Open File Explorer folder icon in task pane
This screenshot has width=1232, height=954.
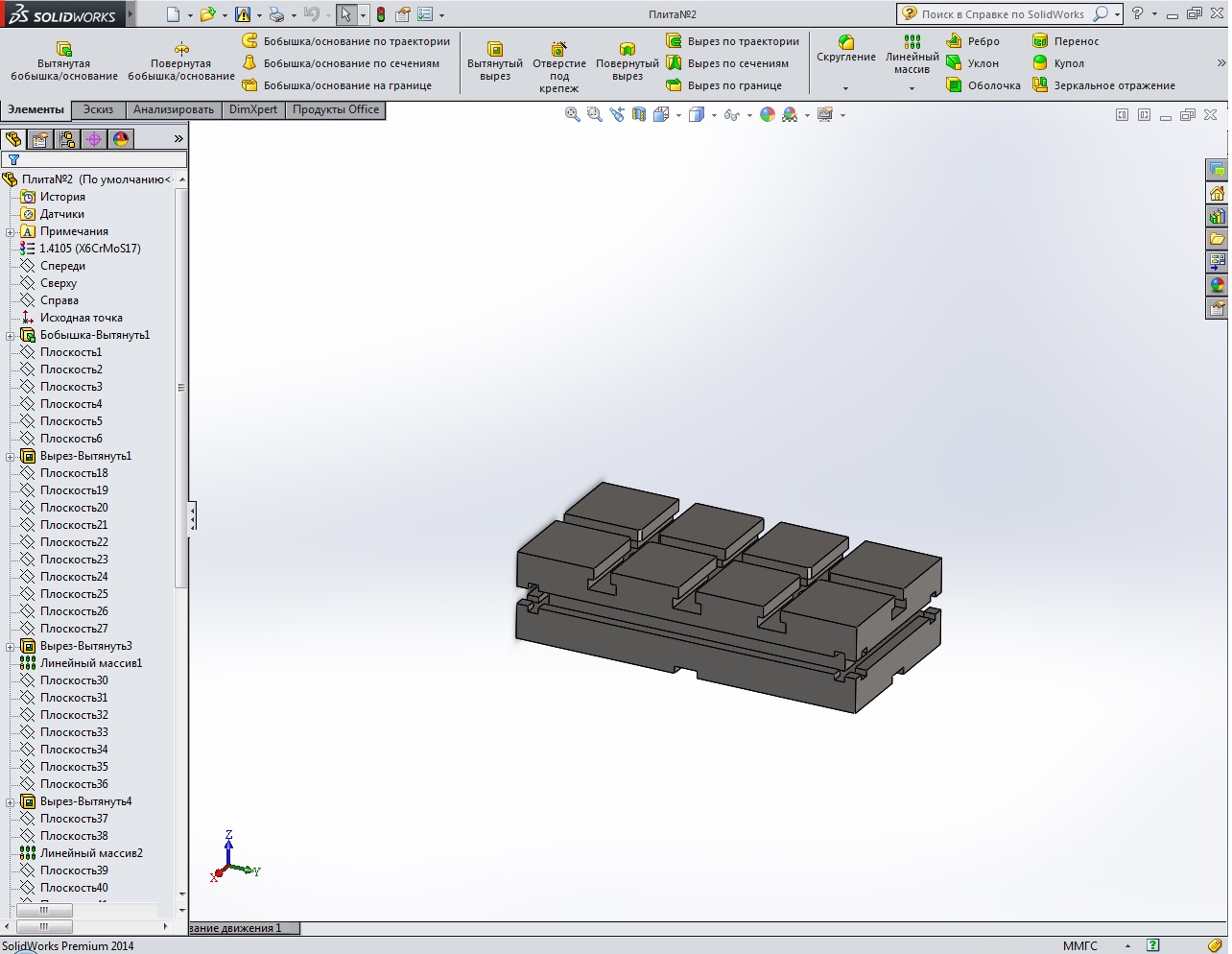(x=1218, y=239)
